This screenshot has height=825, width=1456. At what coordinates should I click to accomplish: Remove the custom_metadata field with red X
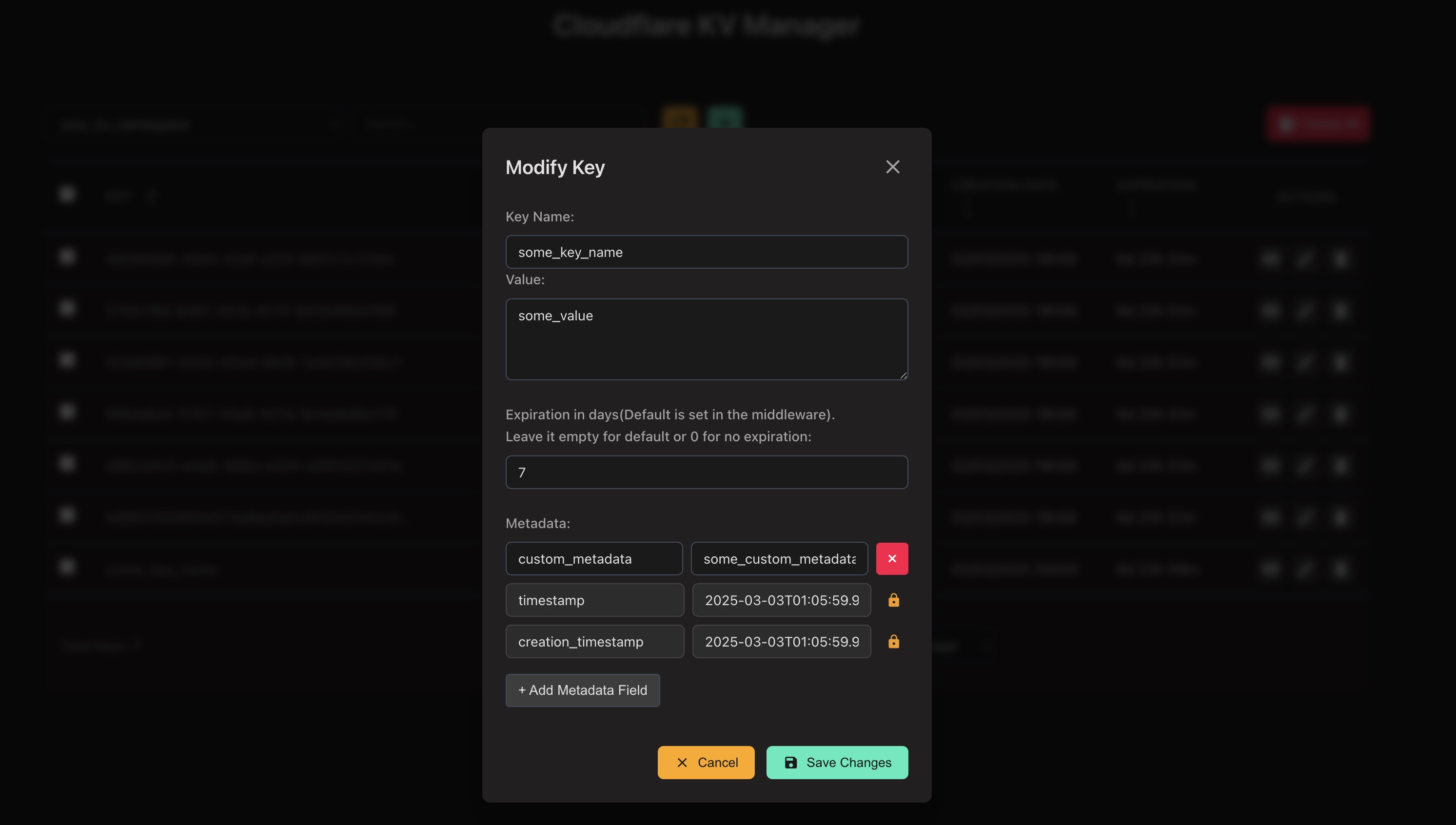(892, 559)
